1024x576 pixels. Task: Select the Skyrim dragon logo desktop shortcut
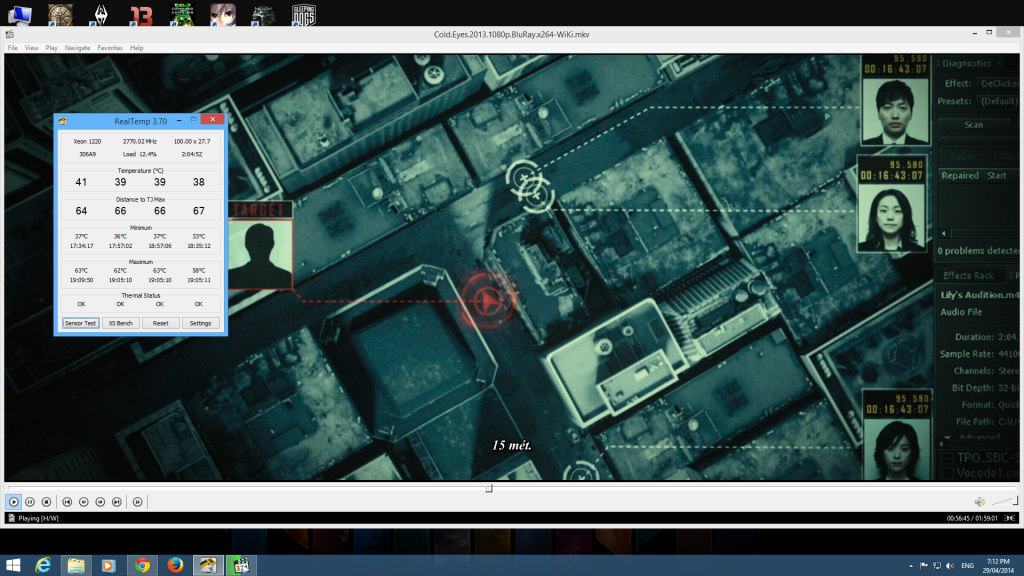click(101, 14)
